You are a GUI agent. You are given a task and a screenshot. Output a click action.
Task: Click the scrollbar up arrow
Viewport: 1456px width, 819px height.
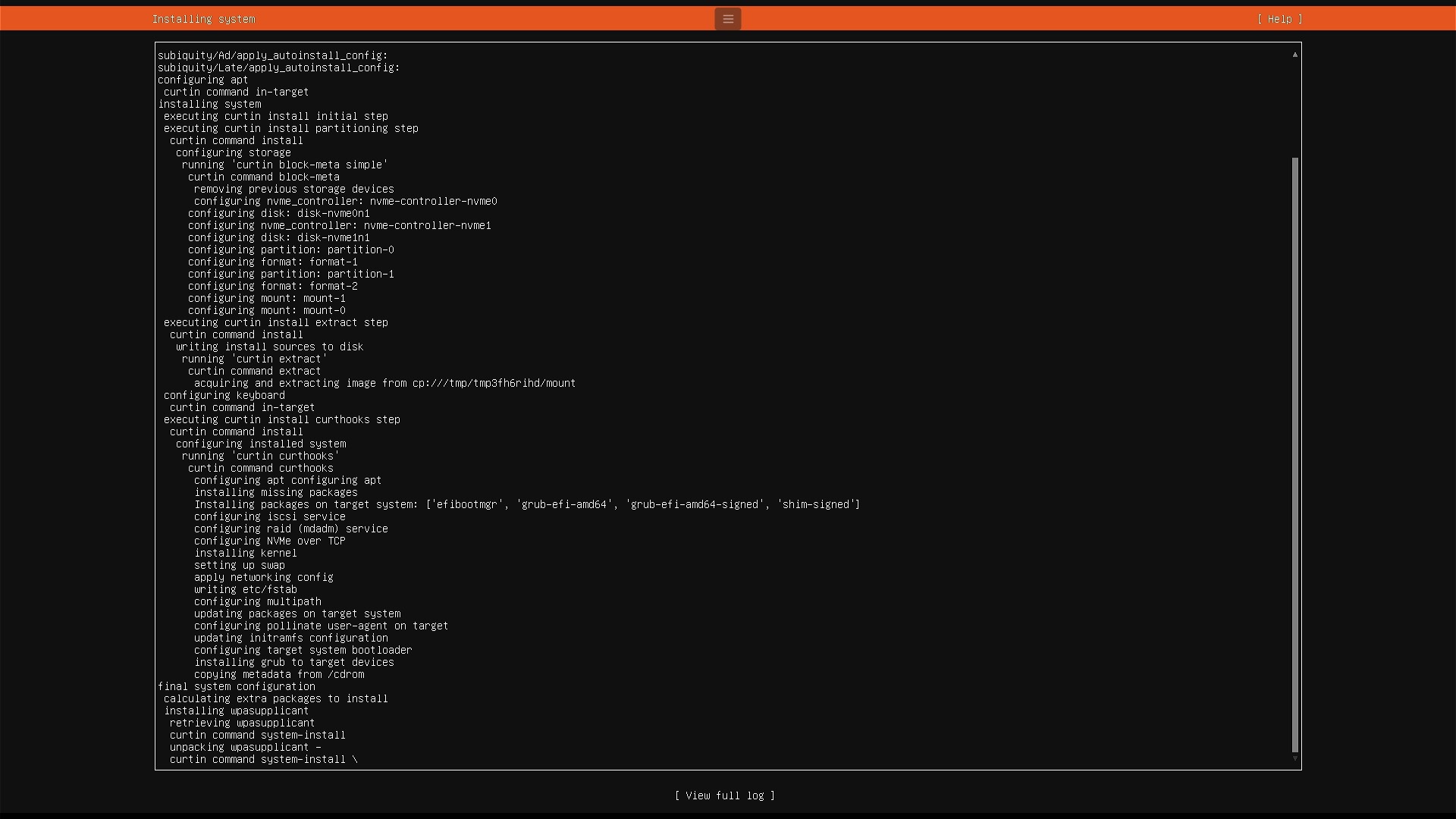click(x=1294, y=55)
